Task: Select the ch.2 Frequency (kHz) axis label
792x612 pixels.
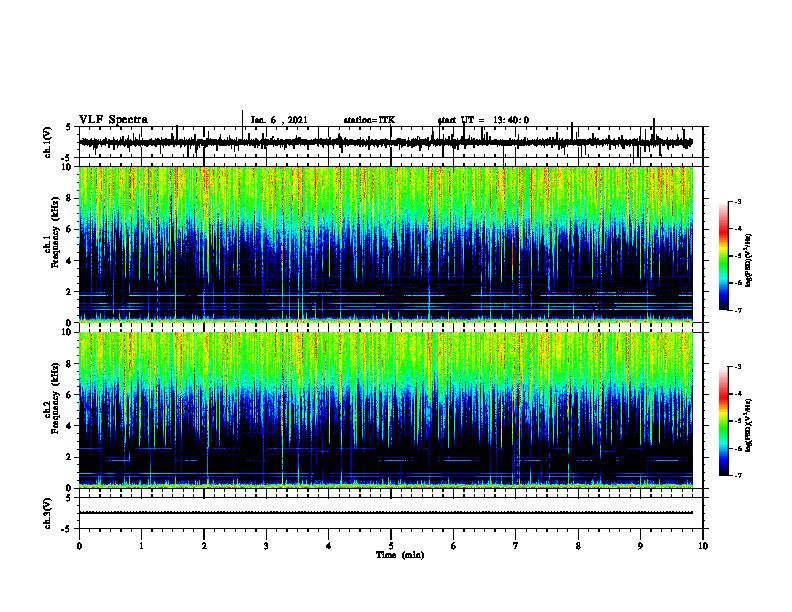Action: [53, 398]
